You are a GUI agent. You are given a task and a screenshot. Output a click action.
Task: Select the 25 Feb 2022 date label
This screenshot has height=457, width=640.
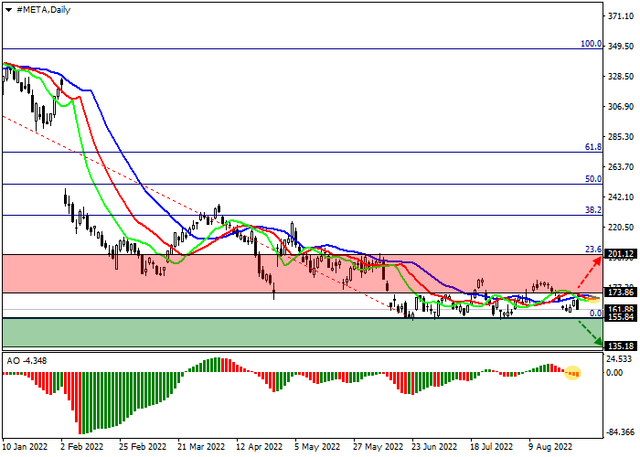coord(143,447)
